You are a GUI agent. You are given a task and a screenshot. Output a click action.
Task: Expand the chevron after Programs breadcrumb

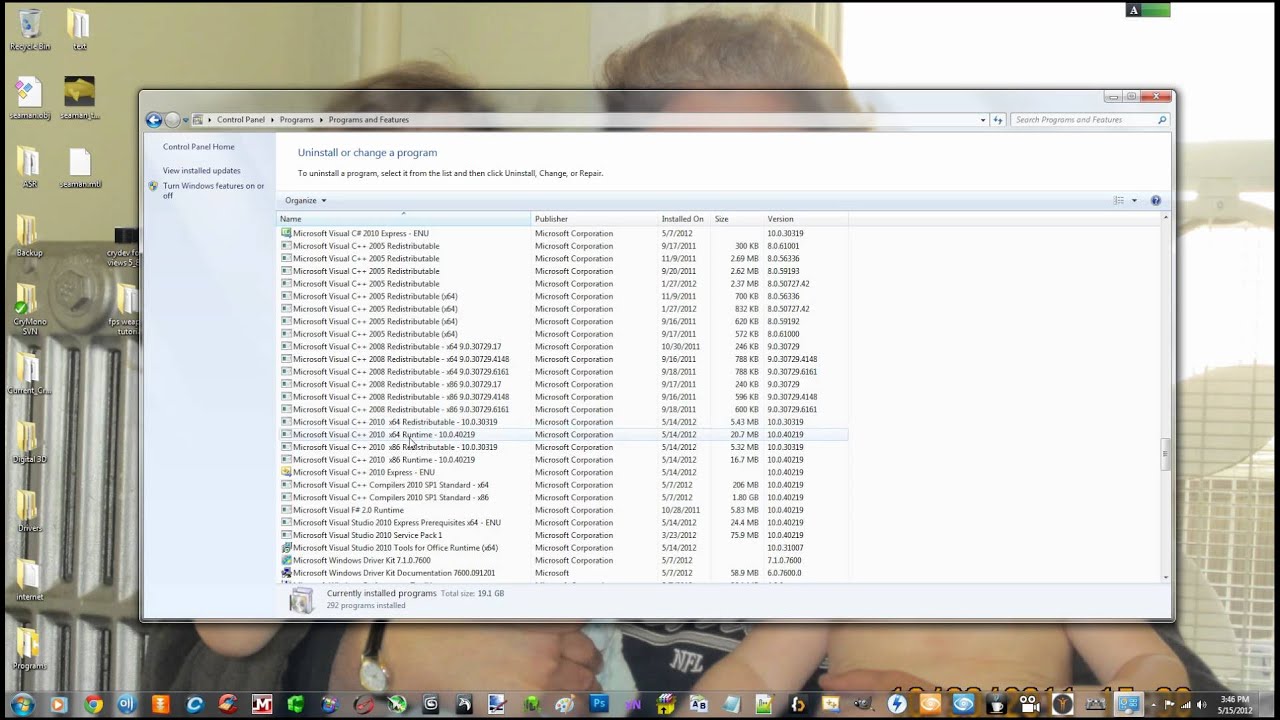click(321, 120)
